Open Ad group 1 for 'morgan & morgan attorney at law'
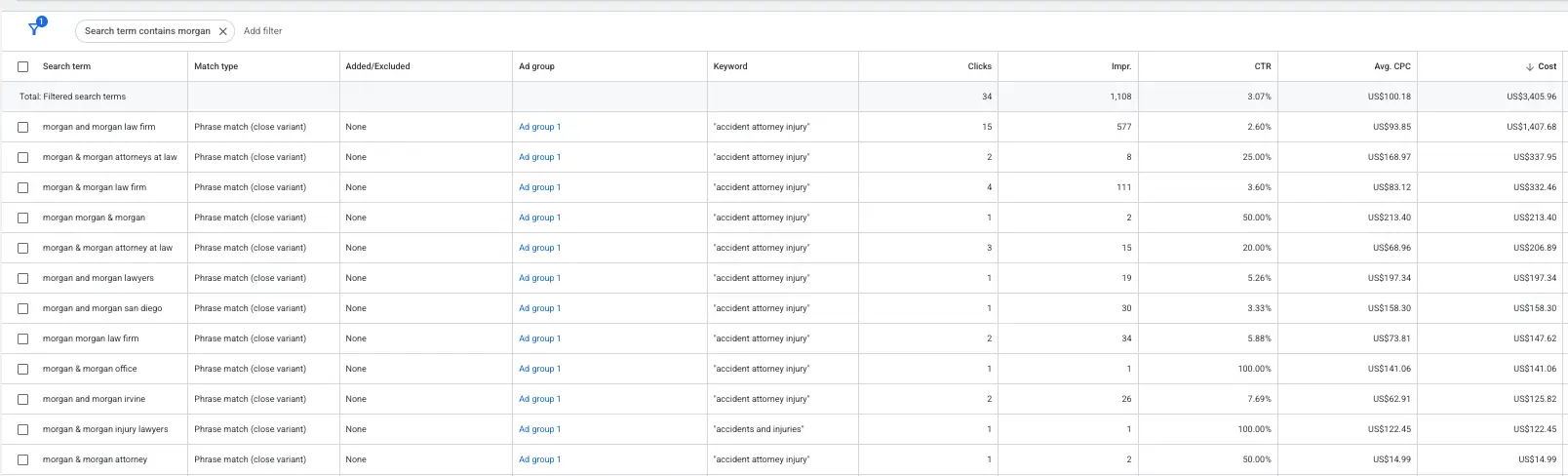Viewport: 1568px width, 476px height. tap(539, 248)
